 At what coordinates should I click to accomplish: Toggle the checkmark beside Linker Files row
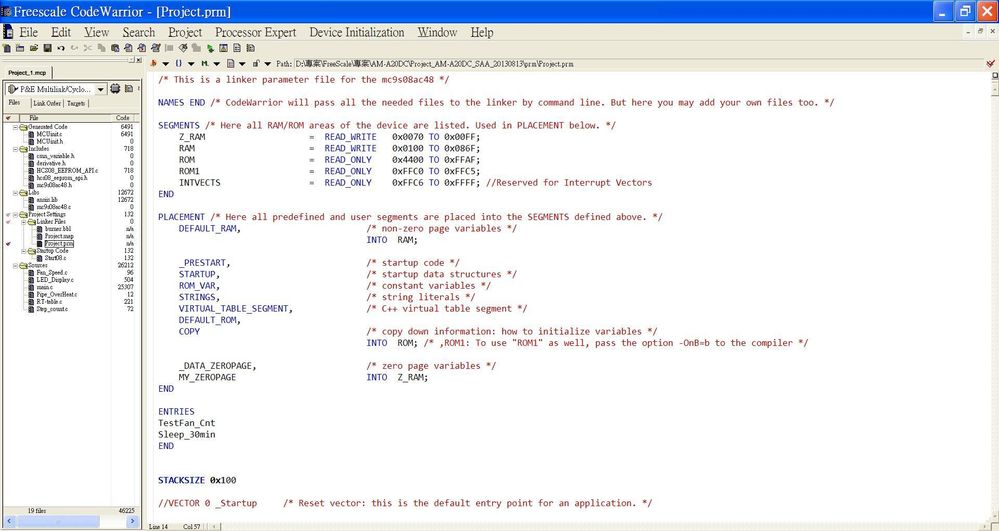tap(8, 222)
